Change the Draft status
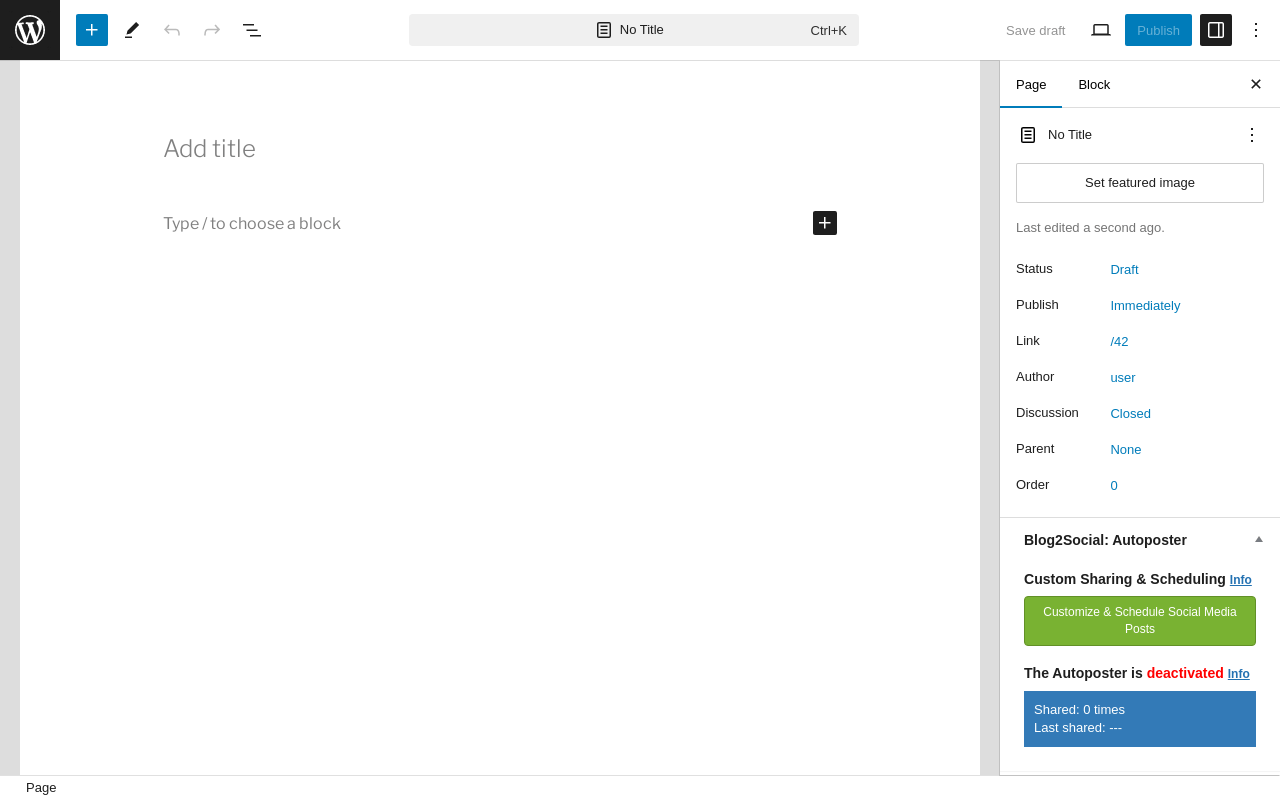 point(1124,270)
